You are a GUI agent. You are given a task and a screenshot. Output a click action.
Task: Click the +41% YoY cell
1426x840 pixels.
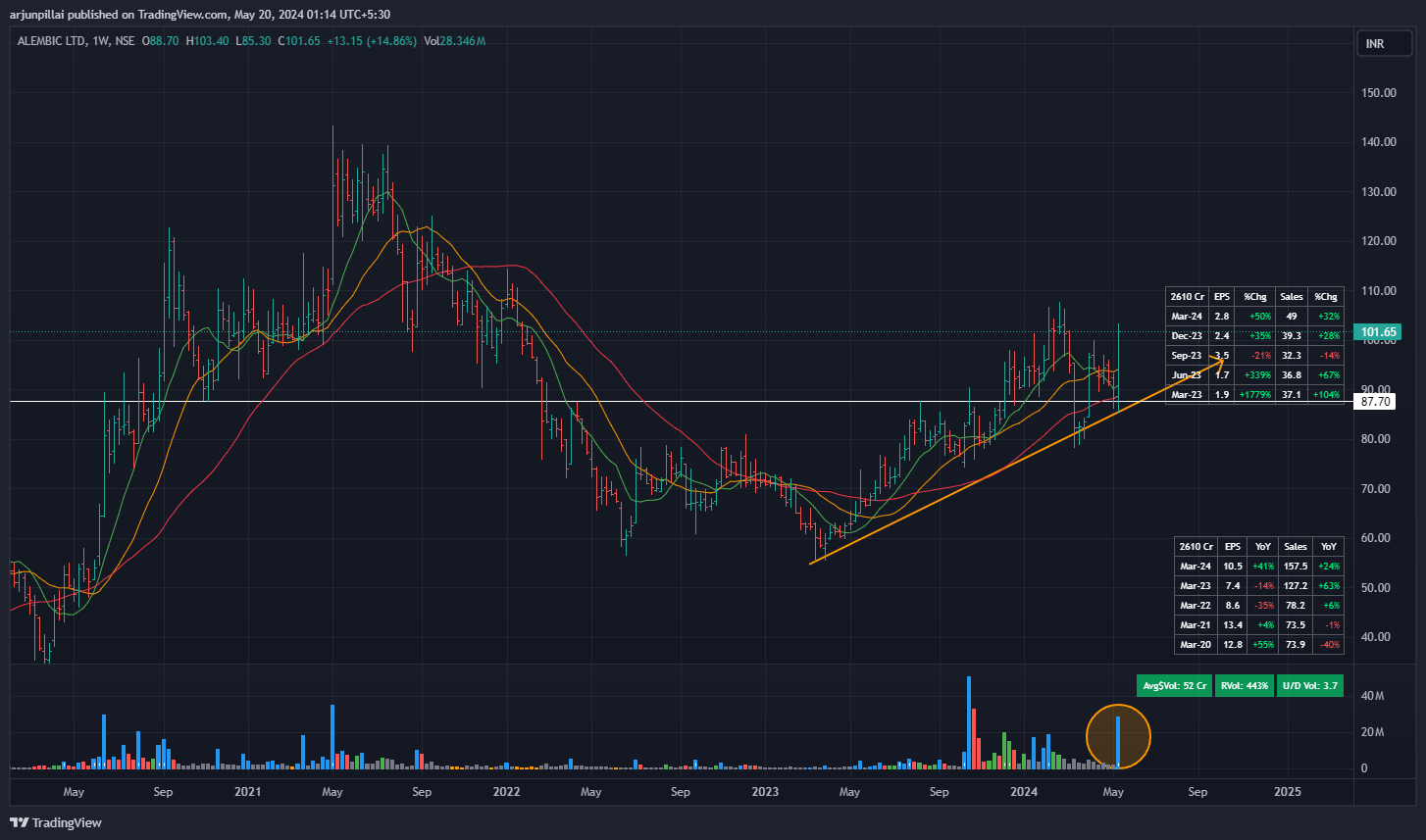[1262, 566]
